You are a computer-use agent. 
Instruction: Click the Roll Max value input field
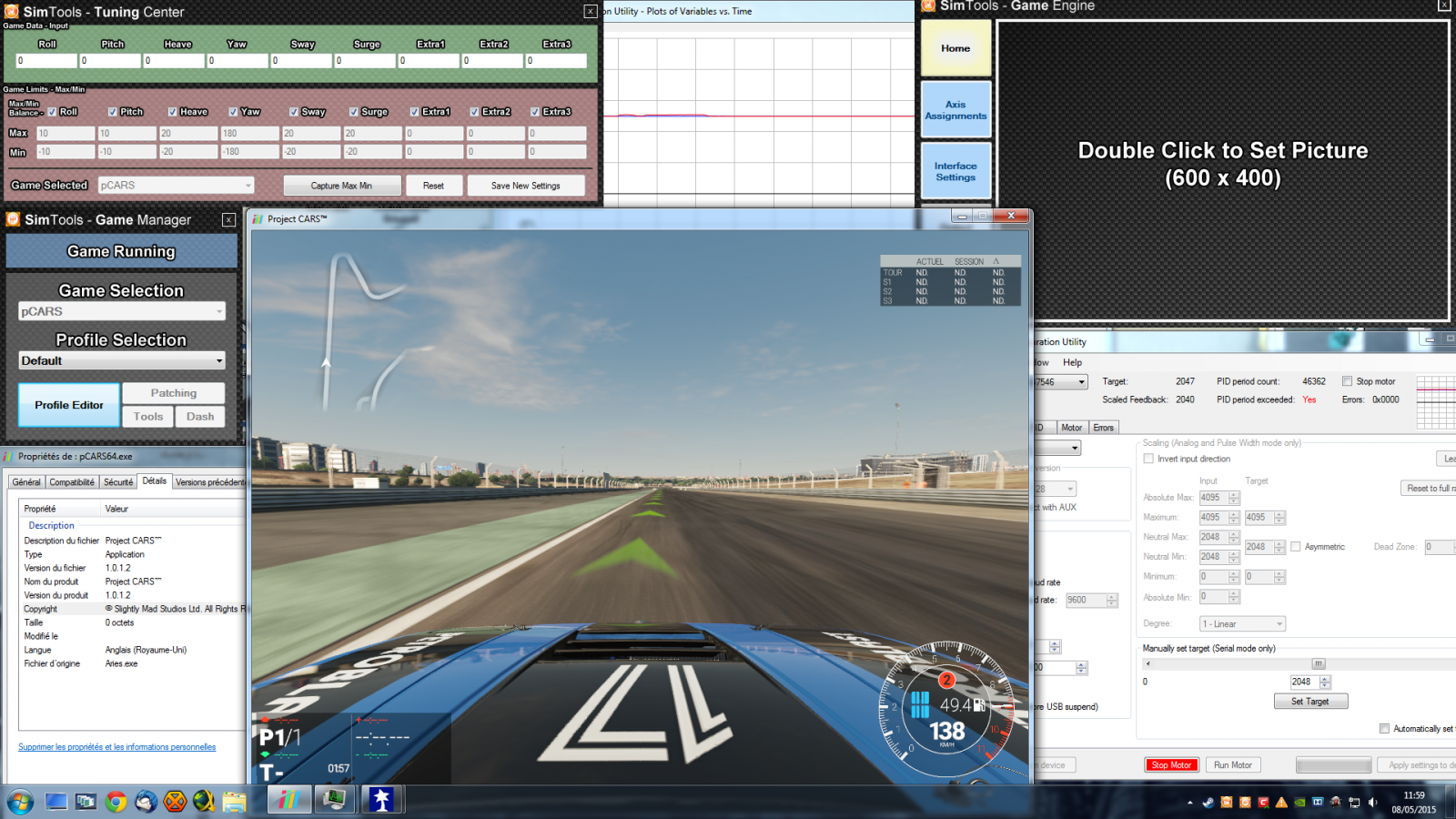point(65,134)
